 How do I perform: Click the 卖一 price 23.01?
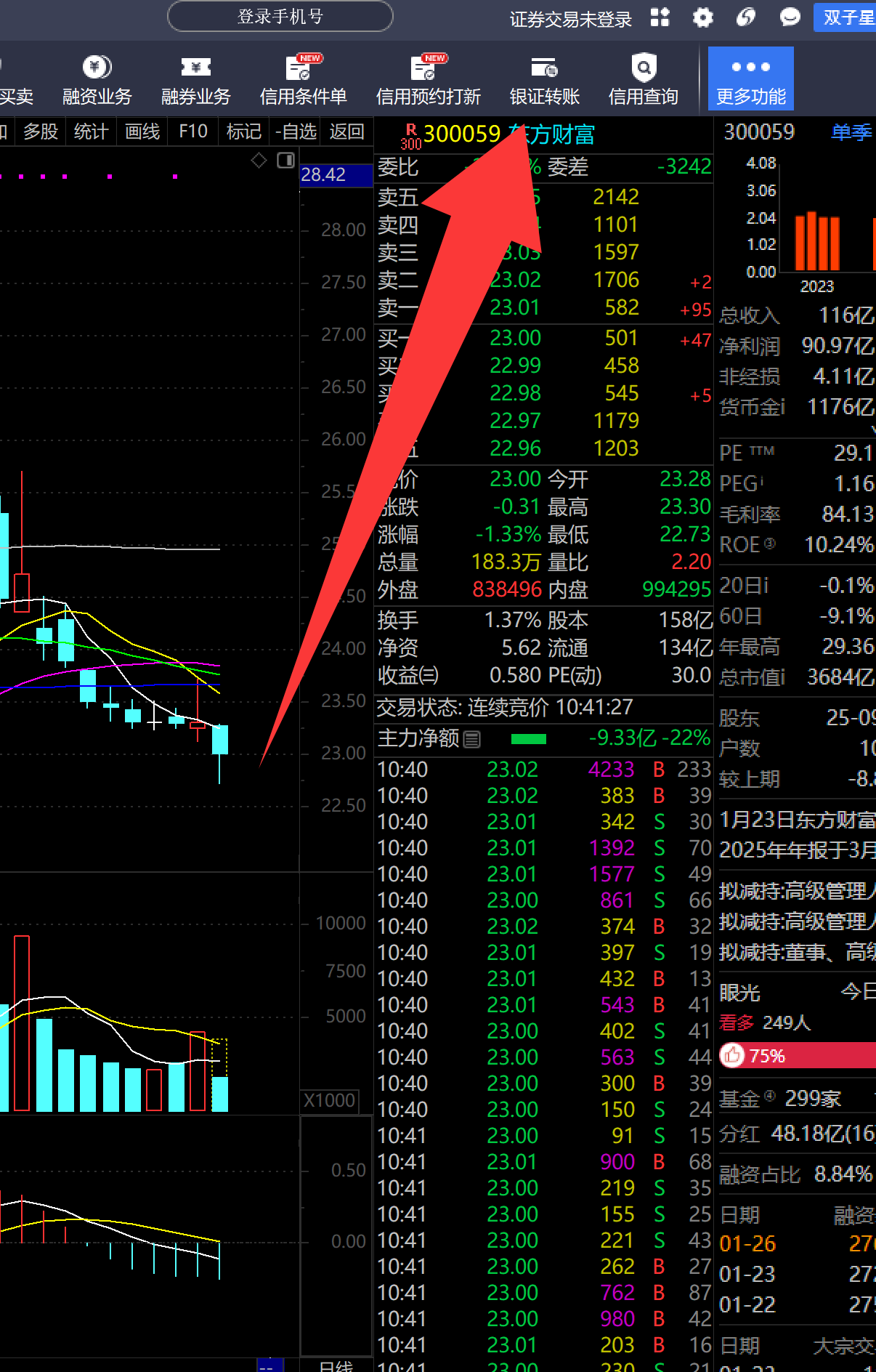[515, 307]
